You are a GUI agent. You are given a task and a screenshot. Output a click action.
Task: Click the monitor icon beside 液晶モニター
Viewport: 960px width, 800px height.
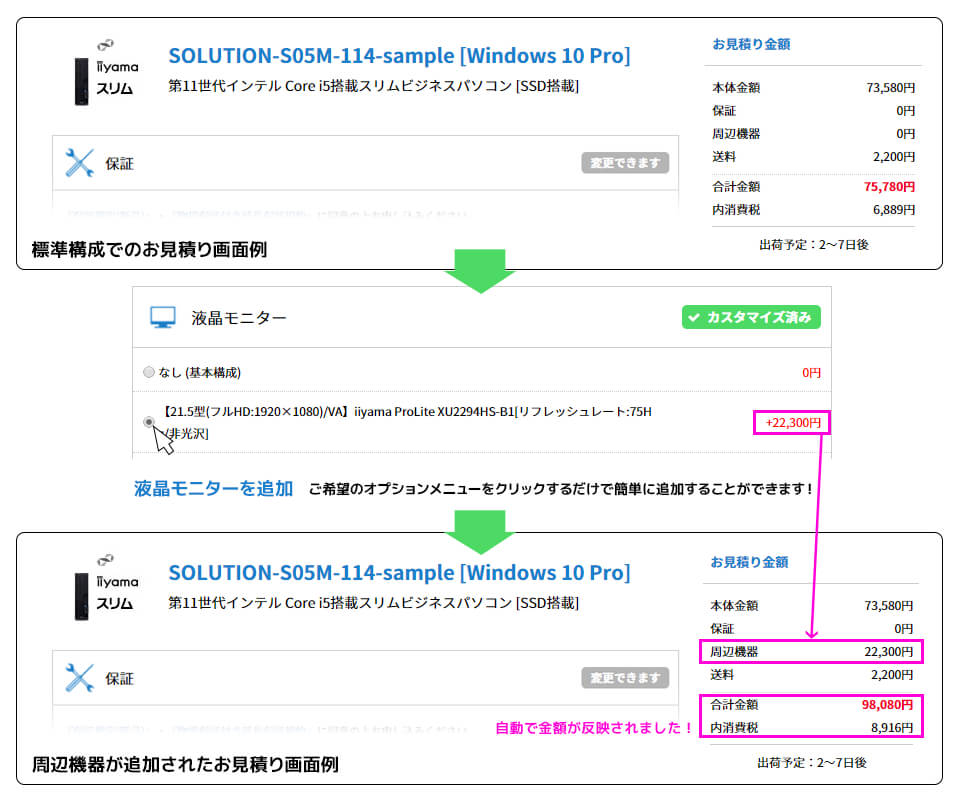coord(163,317)
